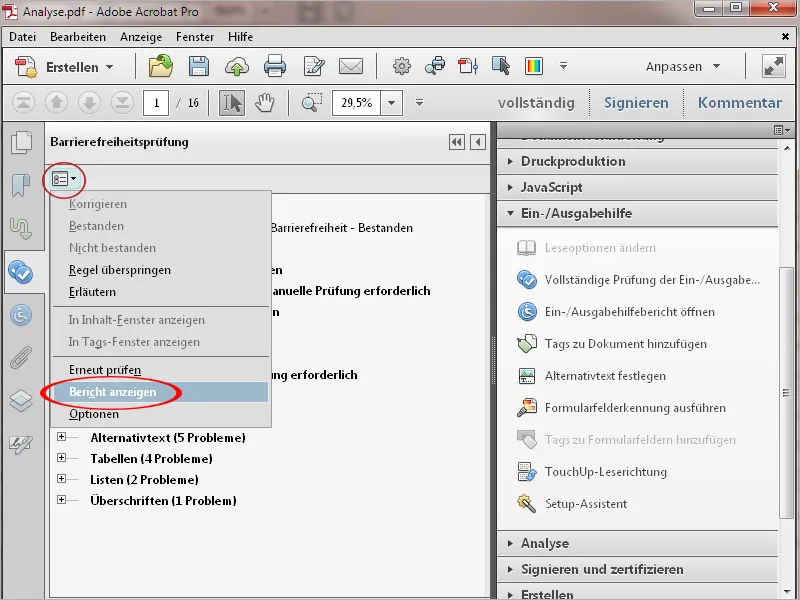Click Vollständige Prüfung der Ein-/Ausgabe

639,280
